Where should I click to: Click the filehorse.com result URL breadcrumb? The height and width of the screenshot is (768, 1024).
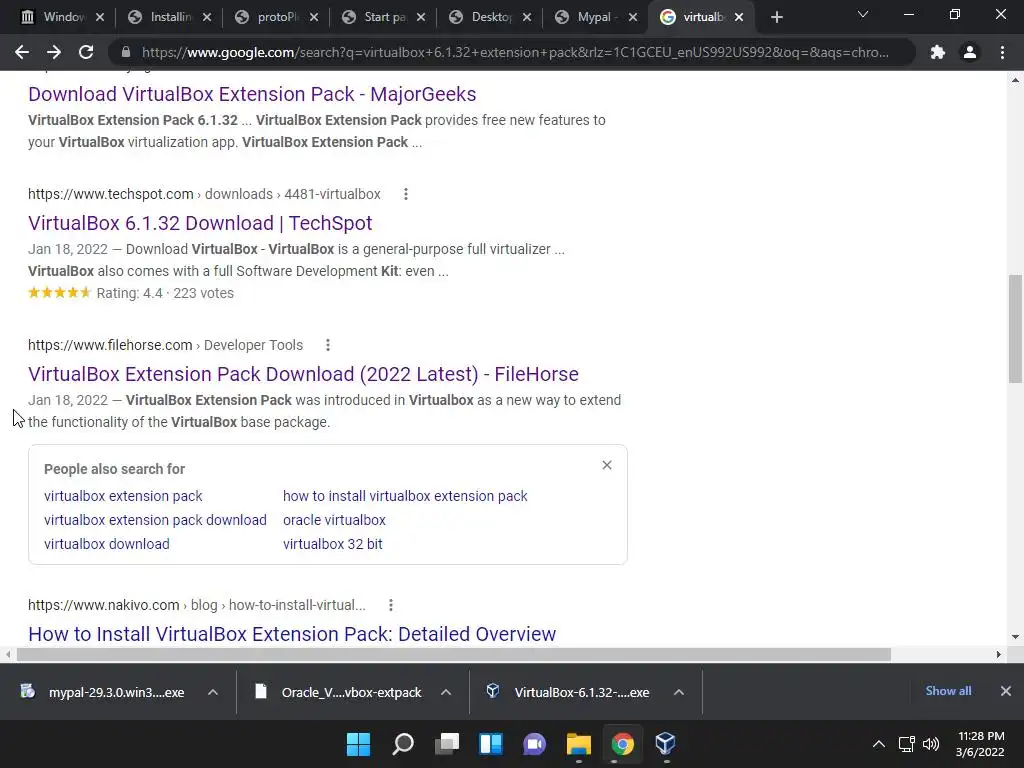(x=165, y=345)
